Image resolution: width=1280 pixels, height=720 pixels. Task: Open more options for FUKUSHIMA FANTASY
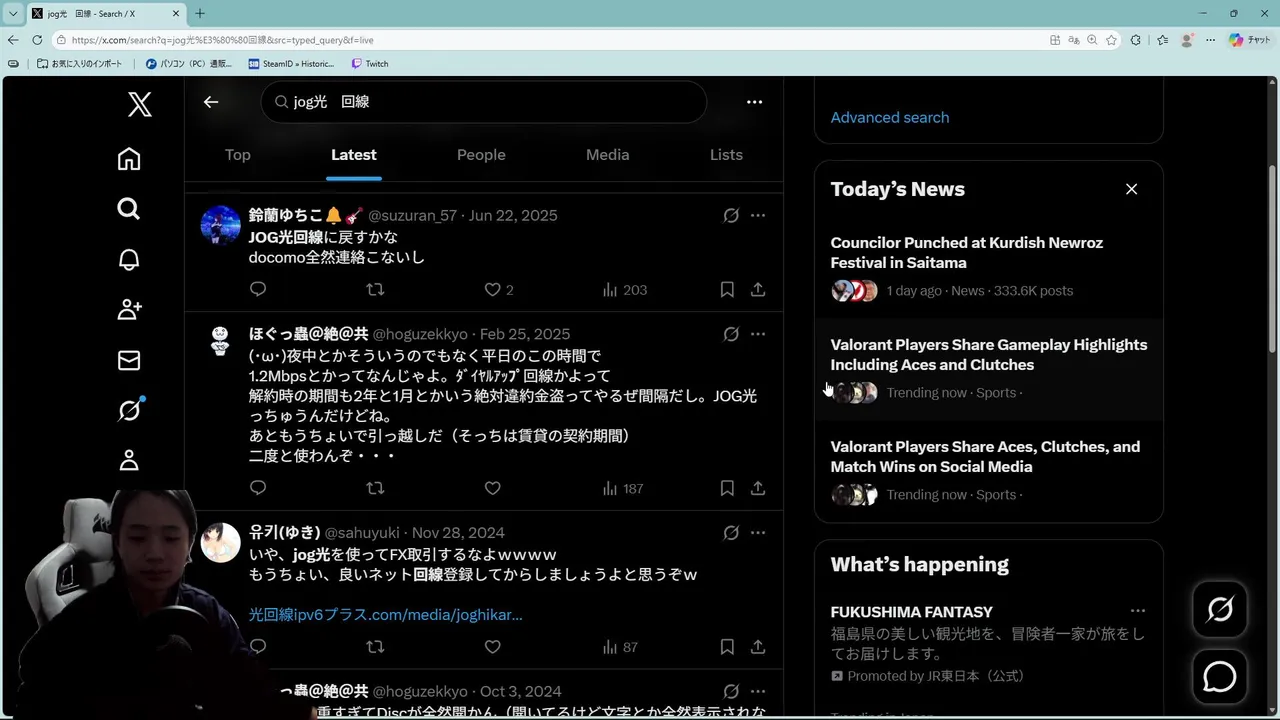(x=1137, y=611)
